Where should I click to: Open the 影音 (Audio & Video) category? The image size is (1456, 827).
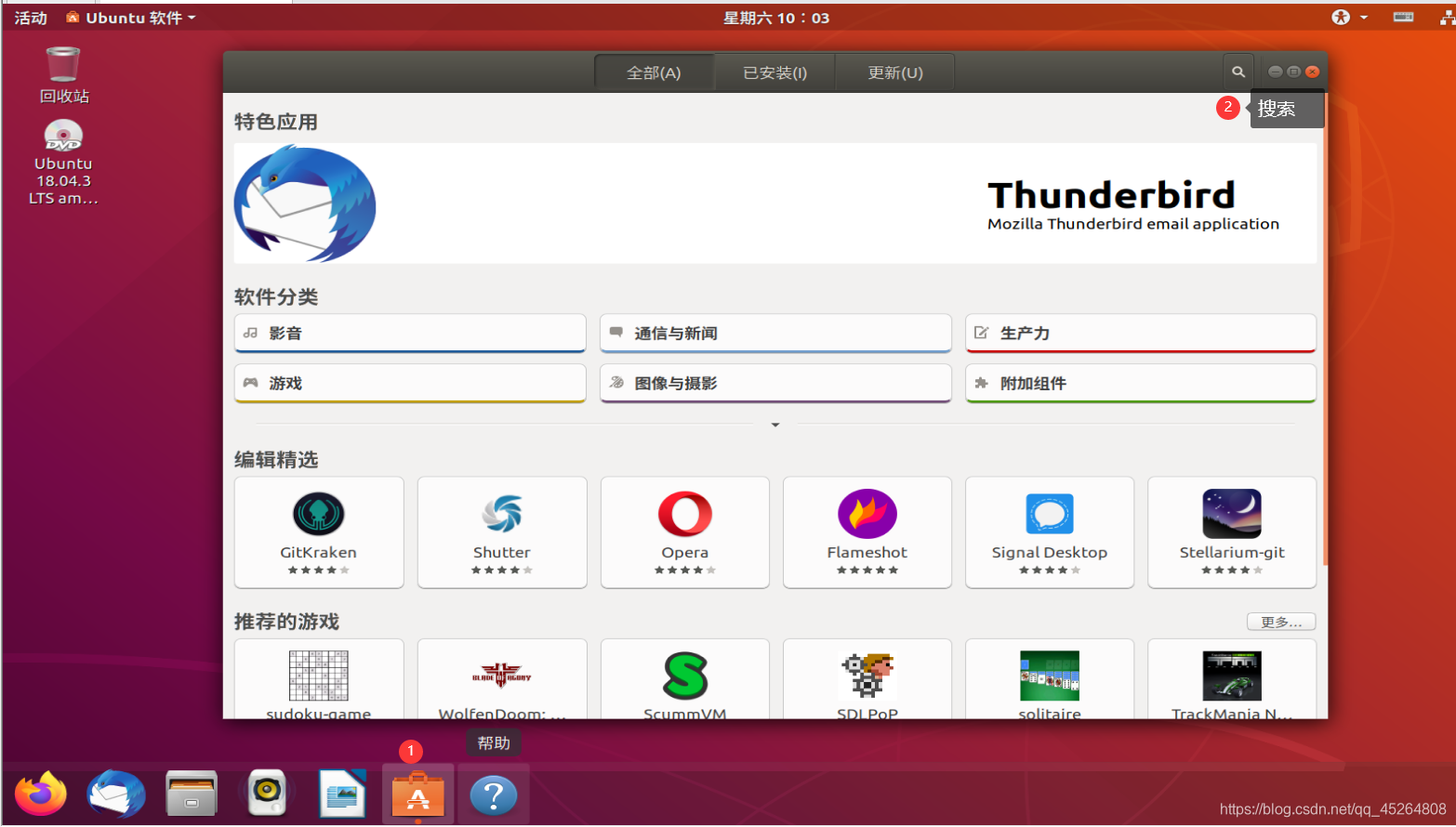coord(409,333)
